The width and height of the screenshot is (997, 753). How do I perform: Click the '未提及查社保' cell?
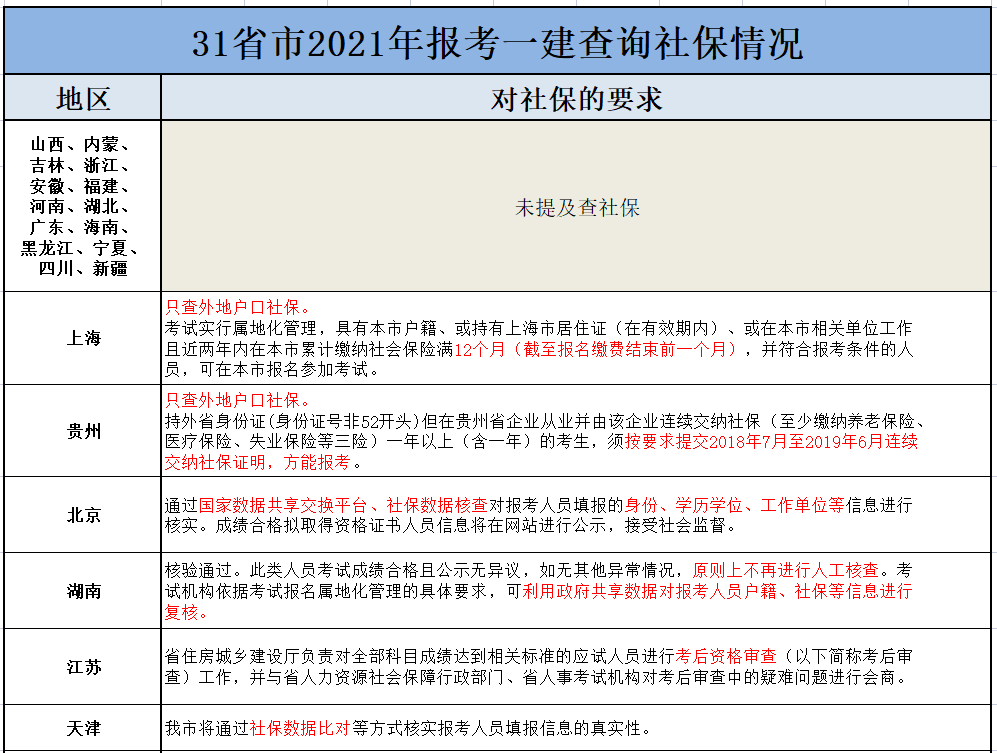pos(576,206)
